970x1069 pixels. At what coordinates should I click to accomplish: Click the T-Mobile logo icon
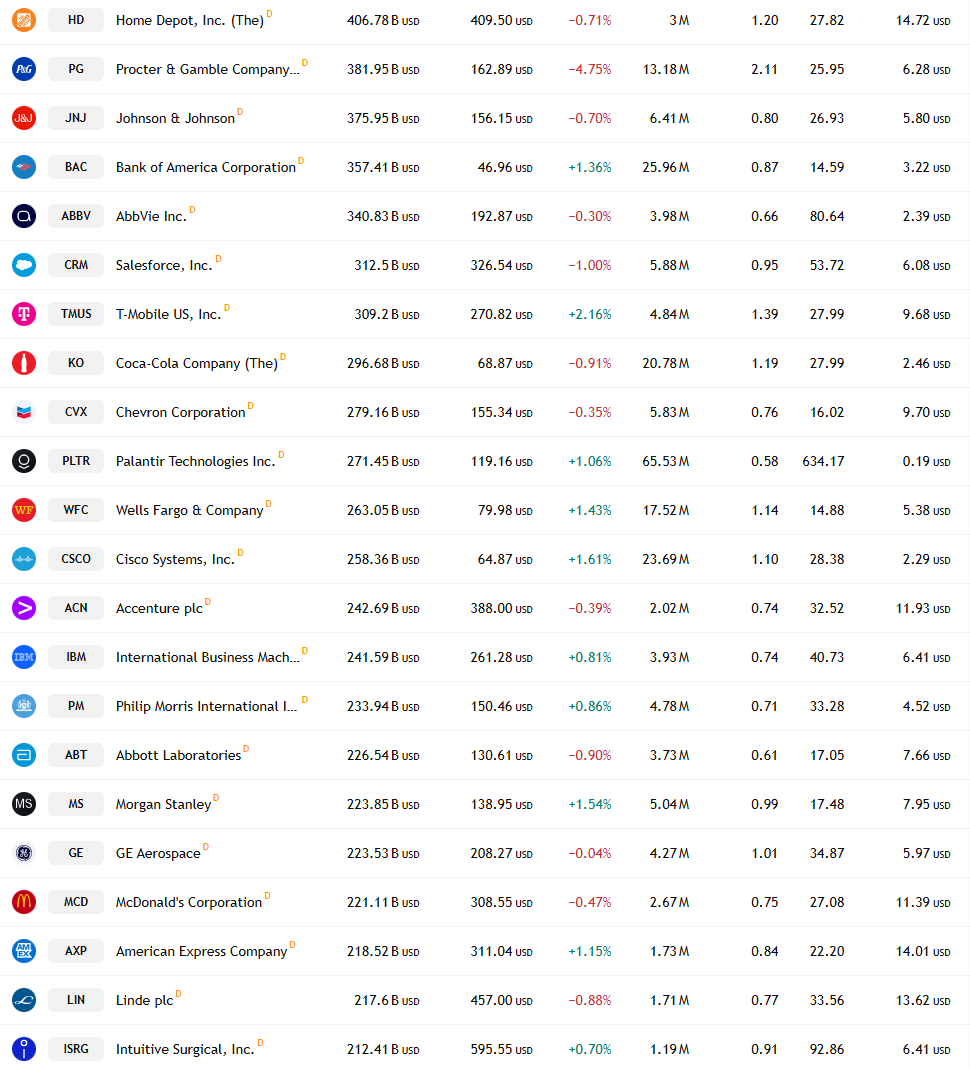24,314
